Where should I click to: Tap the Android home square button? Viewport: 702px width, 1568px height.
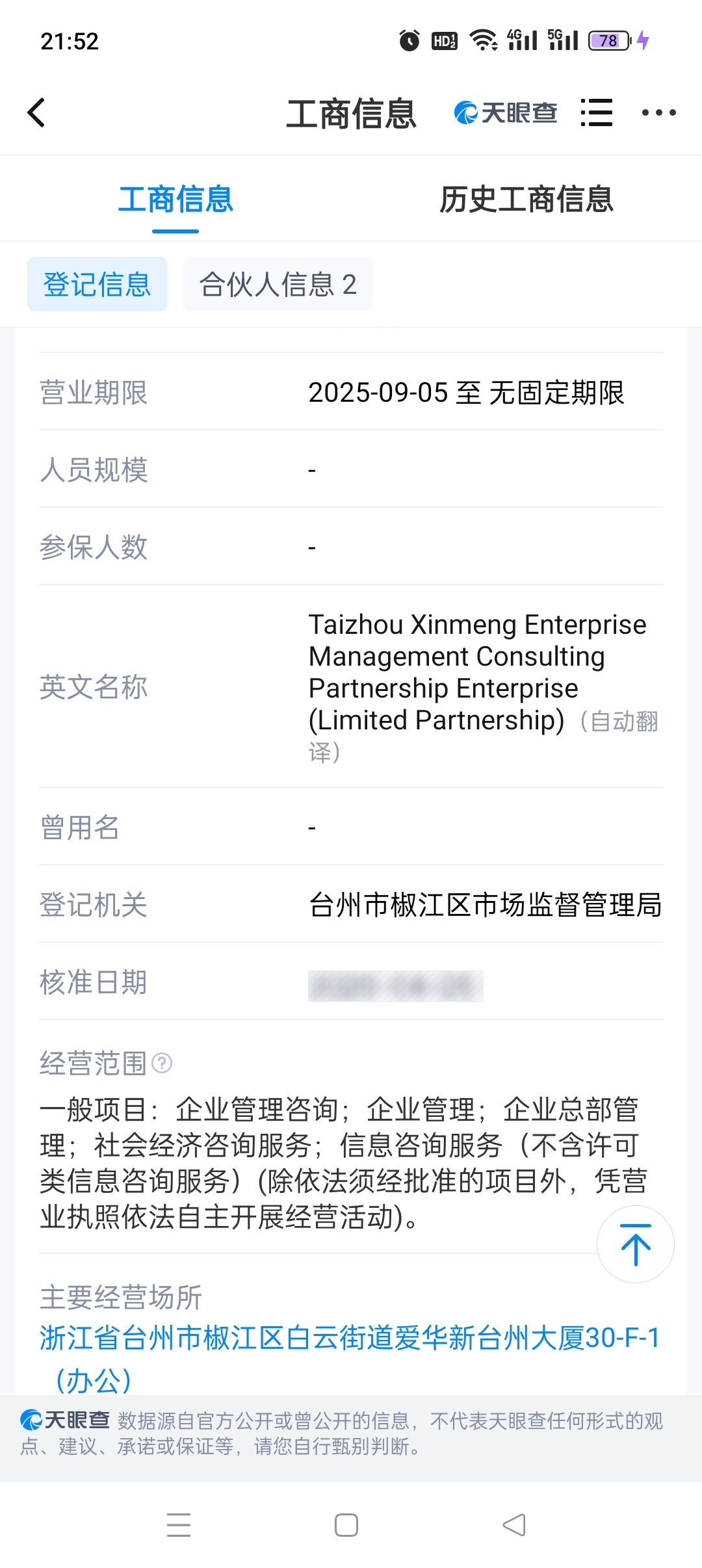tap(346, 1524)
